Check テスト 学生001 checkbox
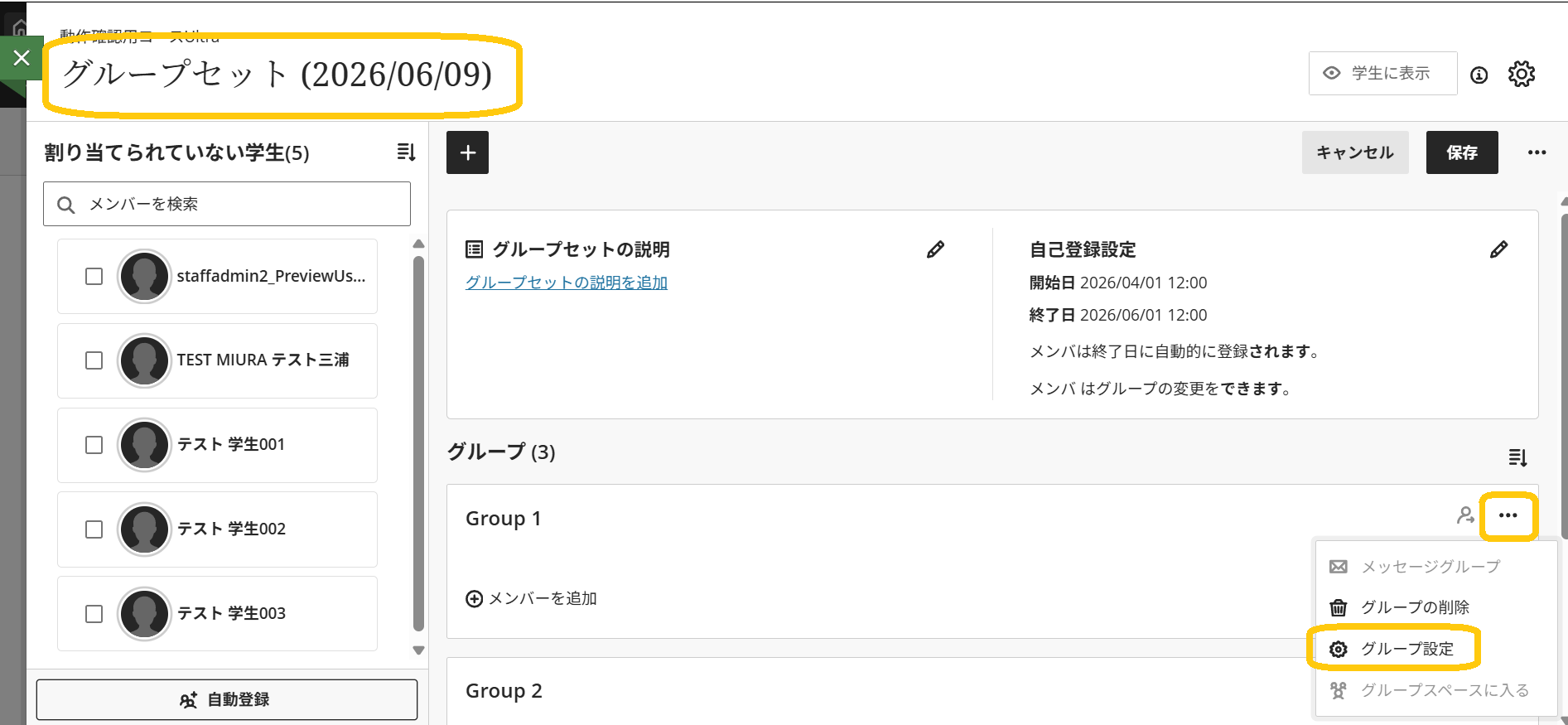The image size is (1568, 725). [x=94, y=445]
